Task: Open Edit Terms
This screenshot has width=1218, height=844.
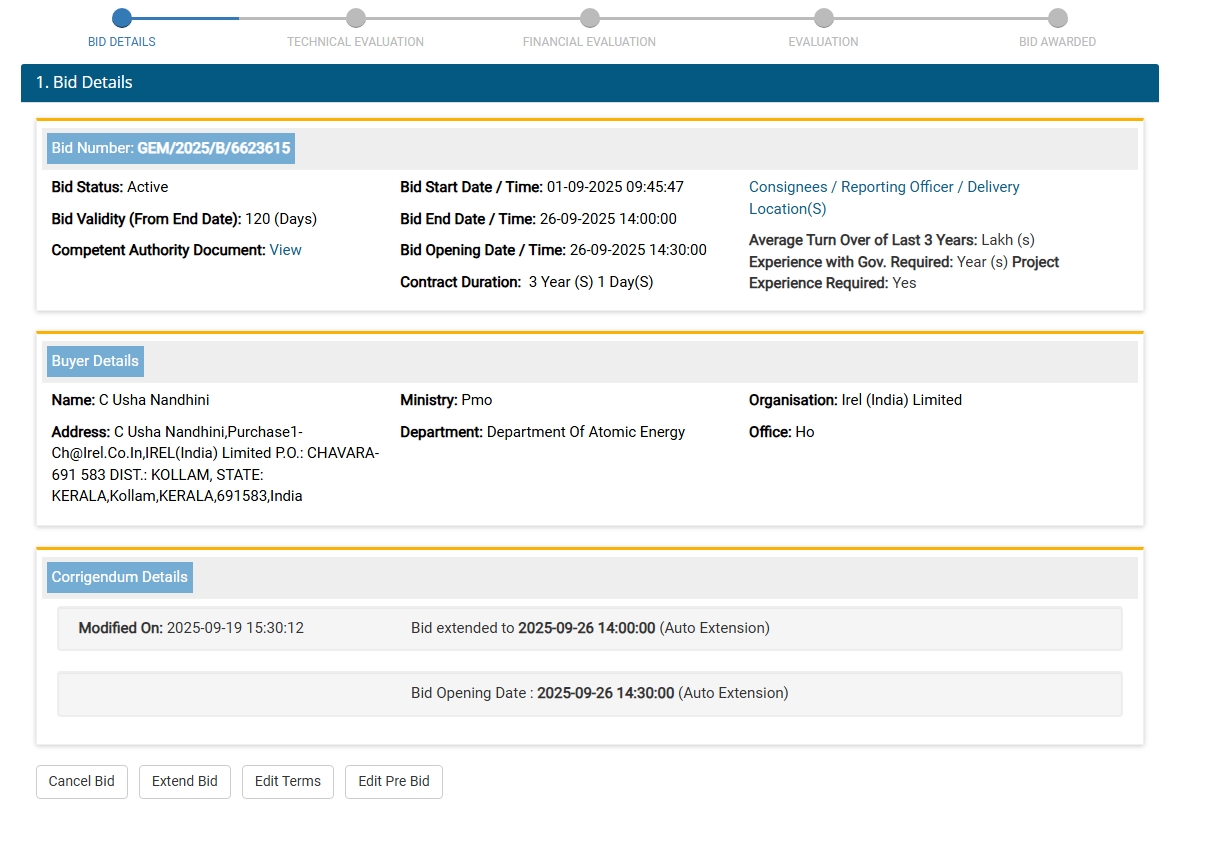Action: (x=288, y=781)
